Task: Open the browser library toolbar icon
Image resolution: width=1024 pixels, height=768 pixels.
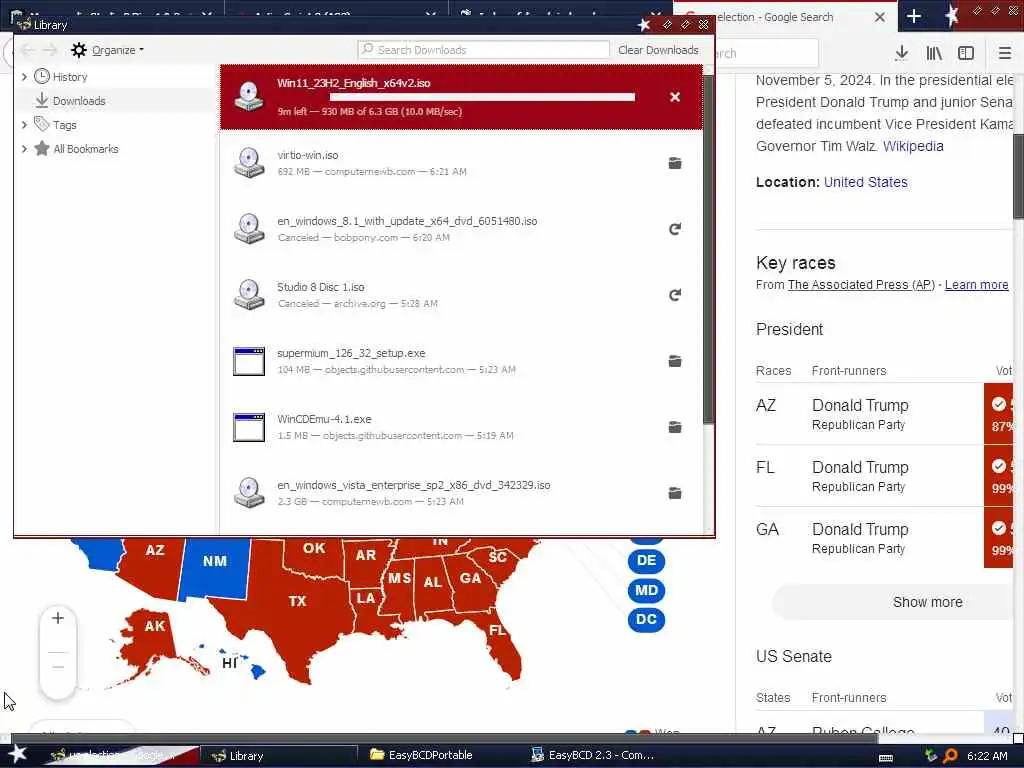Action: coord(934,53)
